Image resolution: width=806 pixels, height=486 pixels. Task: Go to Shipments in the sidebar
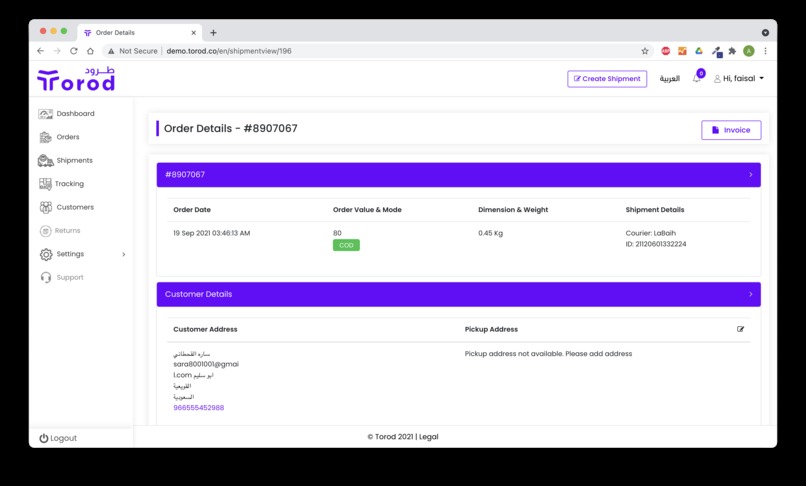[65, 160]
